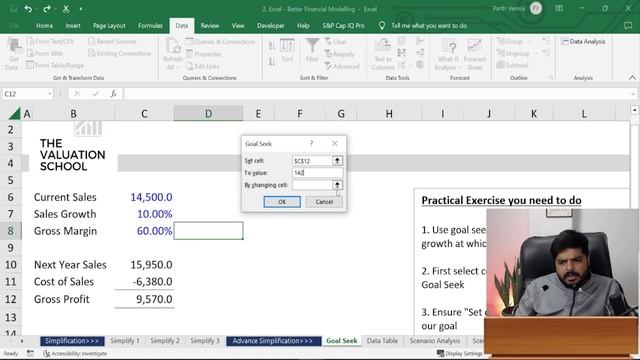
Task: Open Queries & Connections pane
Action: click(x=220, y=42)
